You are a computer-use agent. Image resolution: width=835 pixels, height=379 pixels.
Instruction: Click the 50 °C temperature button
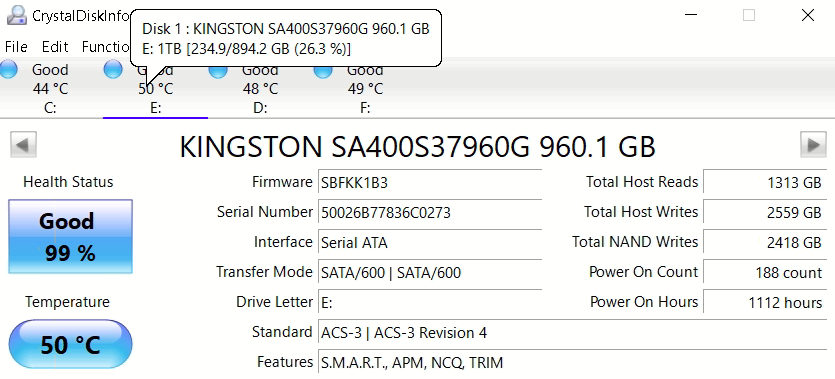click(70, 344)
